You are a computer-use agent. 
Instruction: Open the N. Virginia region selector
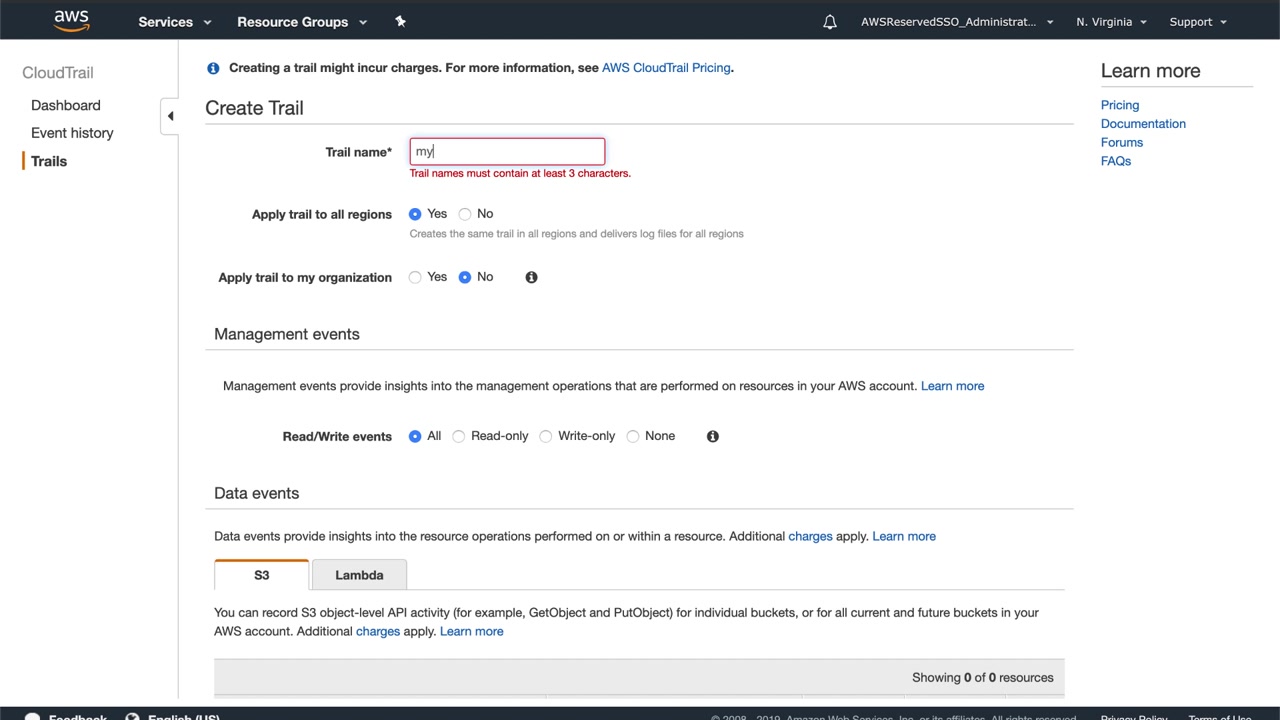tap(1111, 22)
